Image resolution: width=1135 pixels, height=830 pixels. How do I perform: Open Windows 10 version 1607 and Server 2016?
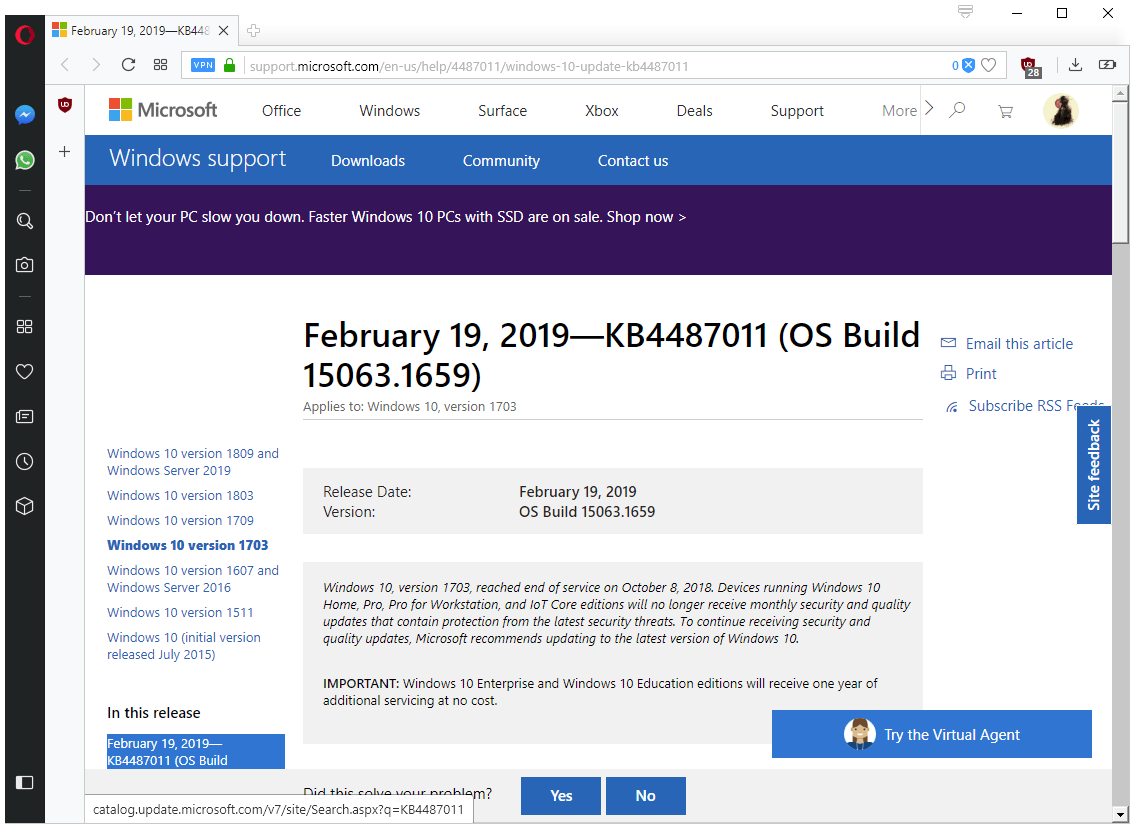tap(193, 579)
